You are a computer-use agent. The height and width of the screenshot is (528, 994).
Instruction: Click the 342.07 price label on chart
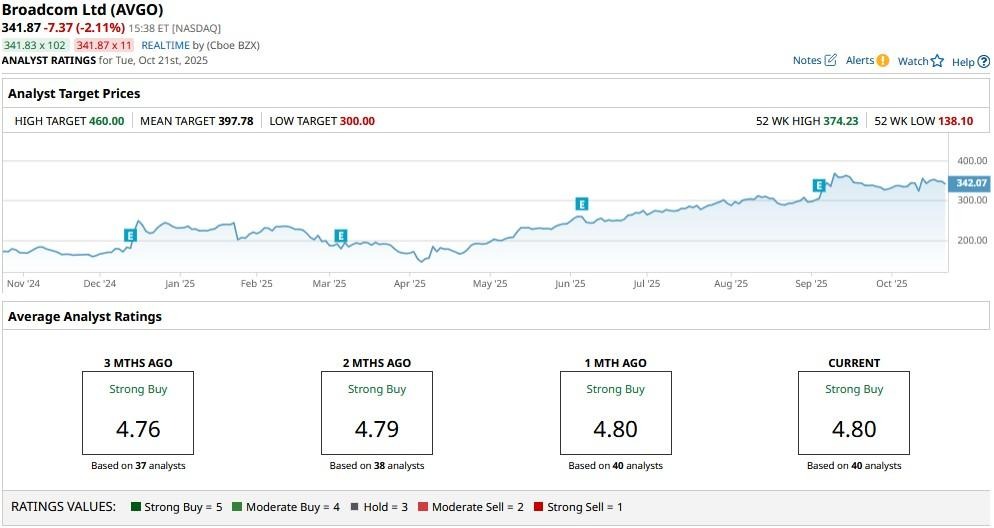[971, 183]
